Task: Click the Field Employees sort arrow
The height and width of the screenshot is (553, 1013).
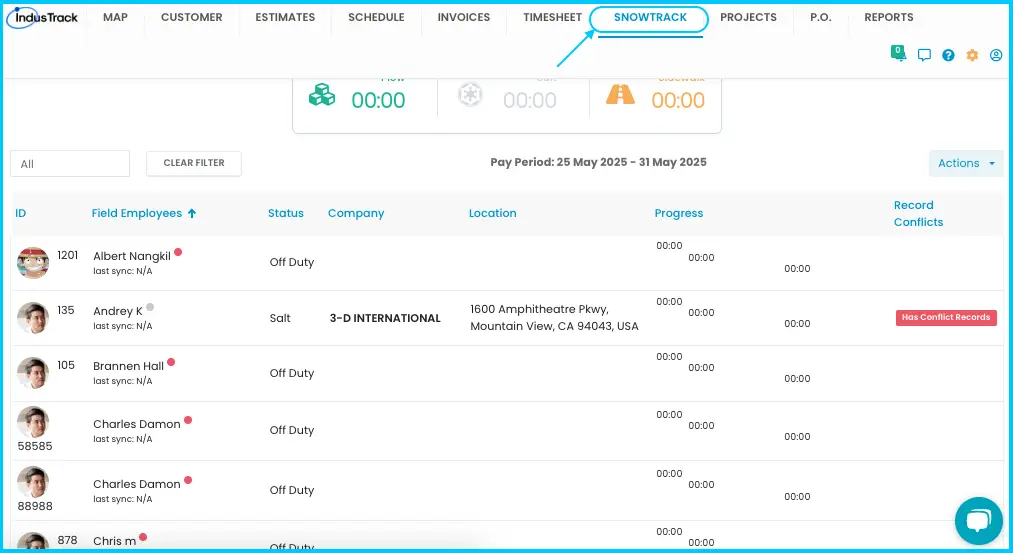Action: 192,213
